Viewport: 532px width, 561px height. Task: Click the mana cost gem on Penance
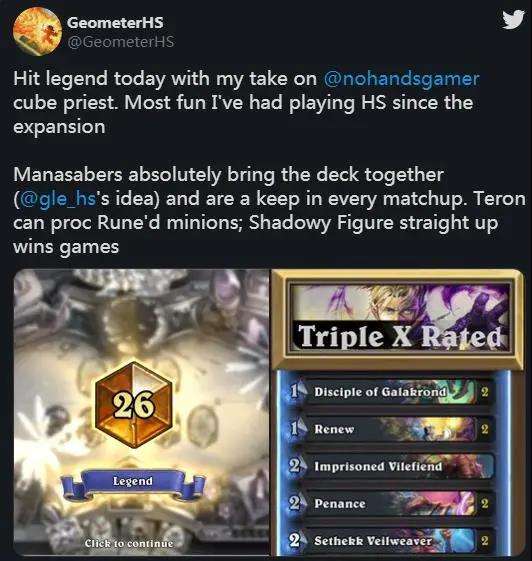pos(295,503)
